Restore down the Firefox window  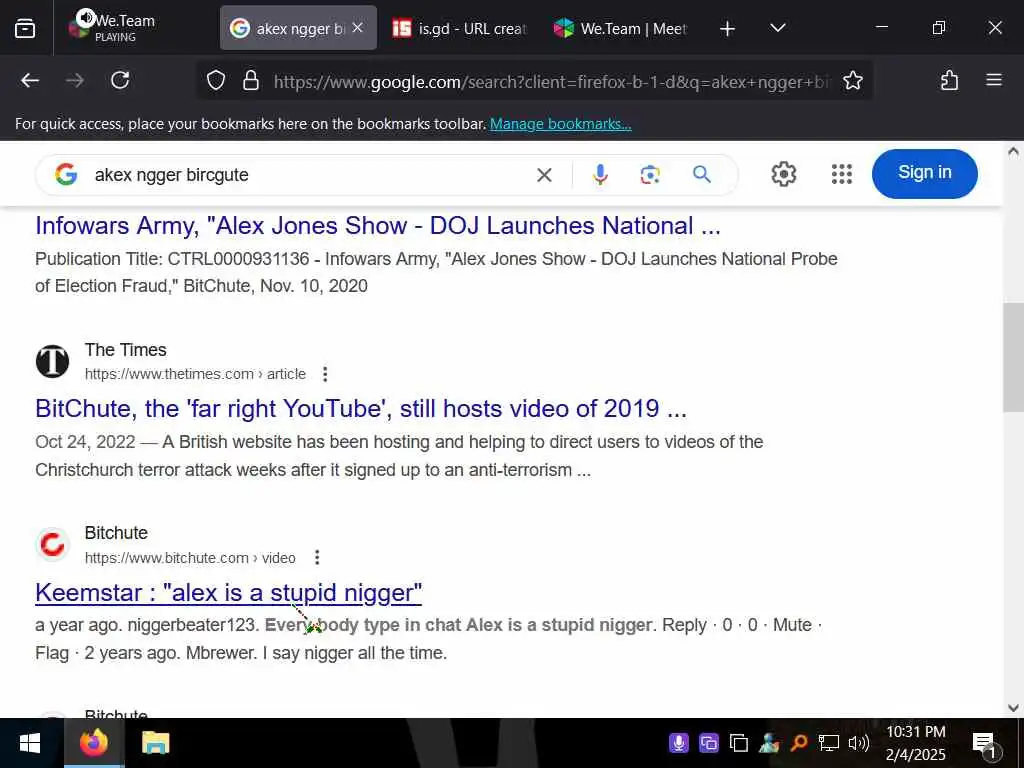coord(938,27)
